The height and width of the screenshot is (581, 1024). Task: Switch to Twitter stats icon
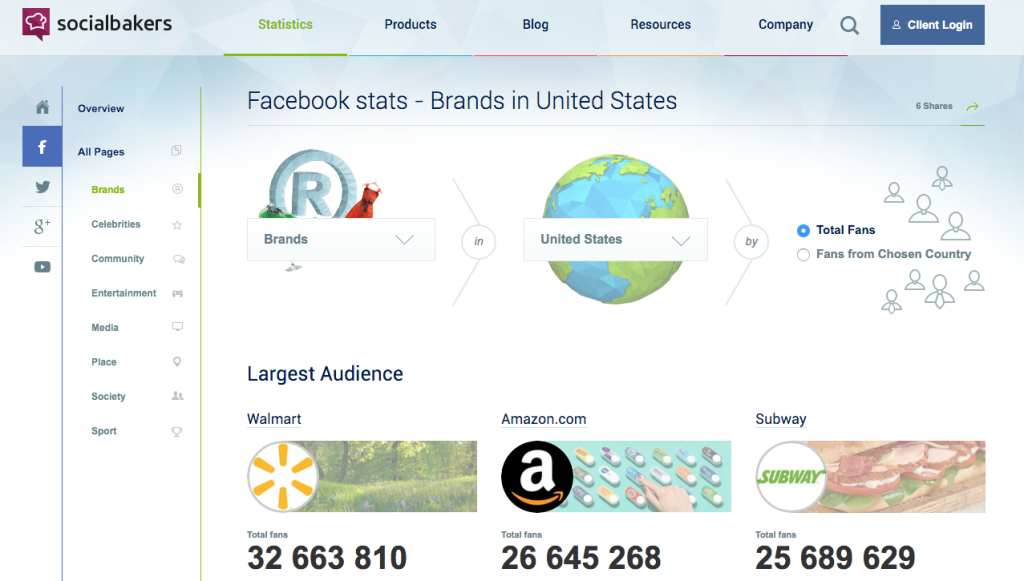pyautogui.click(x=42, y=187)
